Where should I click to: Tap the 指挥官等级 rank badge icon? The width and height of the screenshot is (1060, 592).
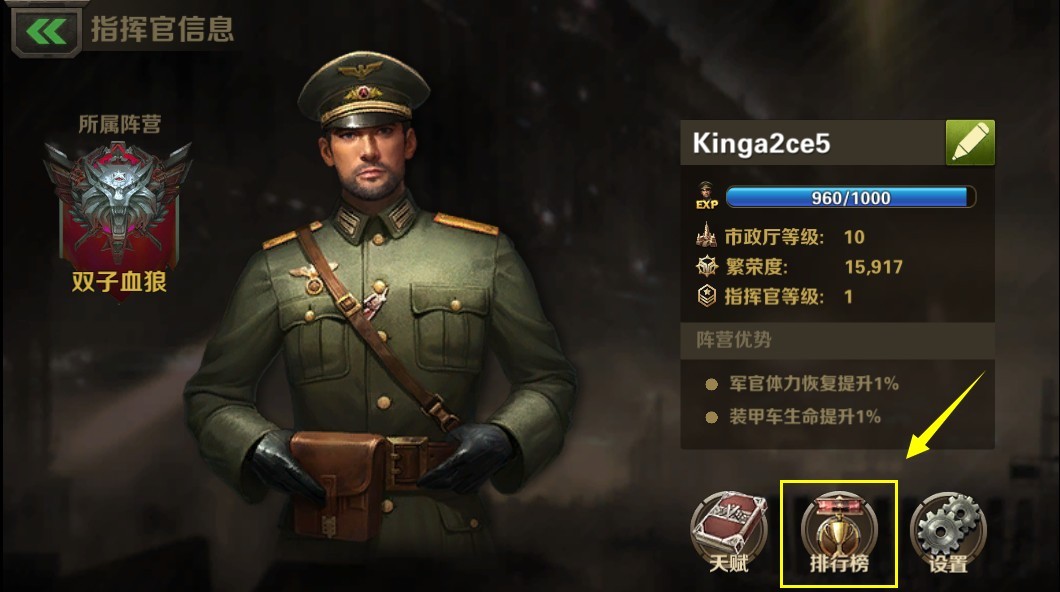coord(706,296)
